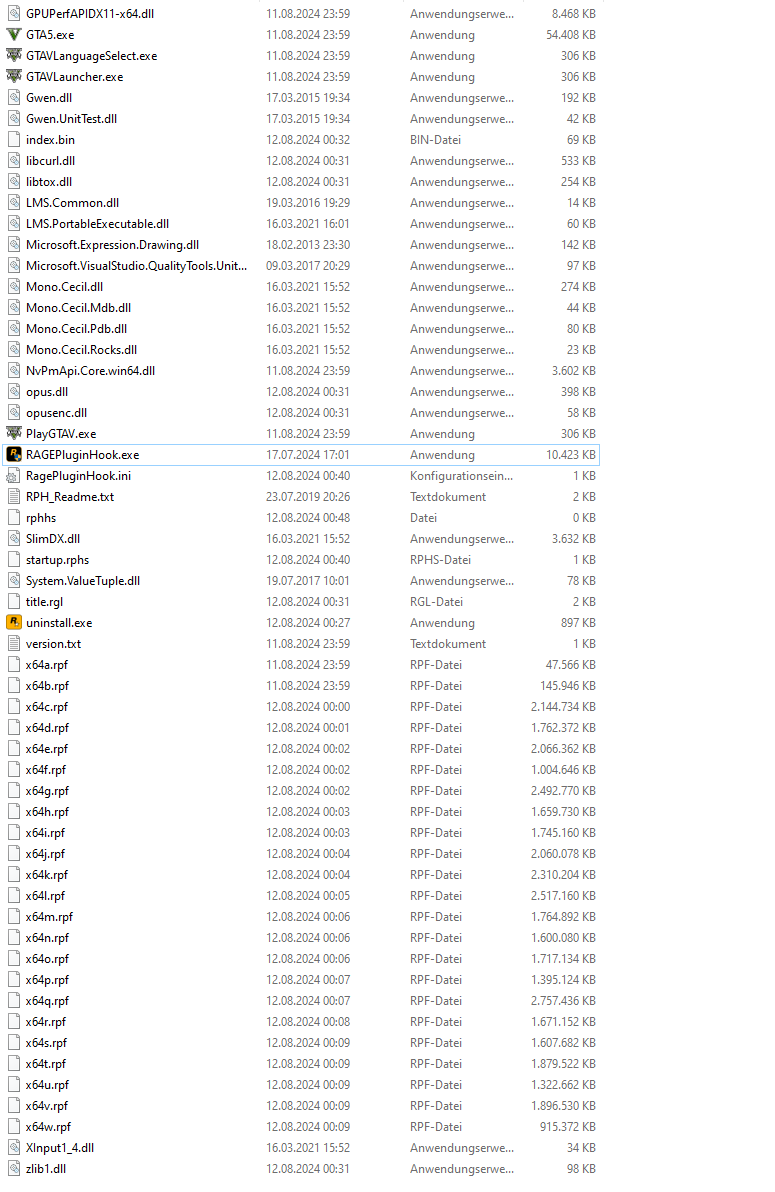
Task: Select the x64d.rpf file name
Action: [x=47, y=728]
